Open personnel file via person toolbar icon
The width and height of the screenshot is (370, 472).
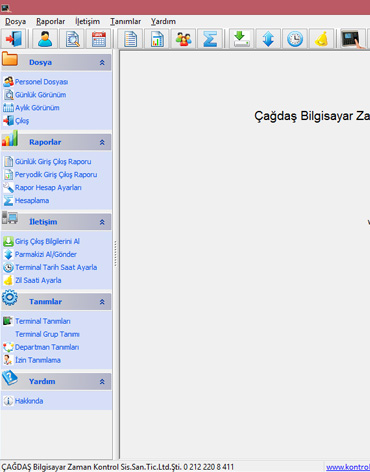pyautogui.click(x=45, y=39)
